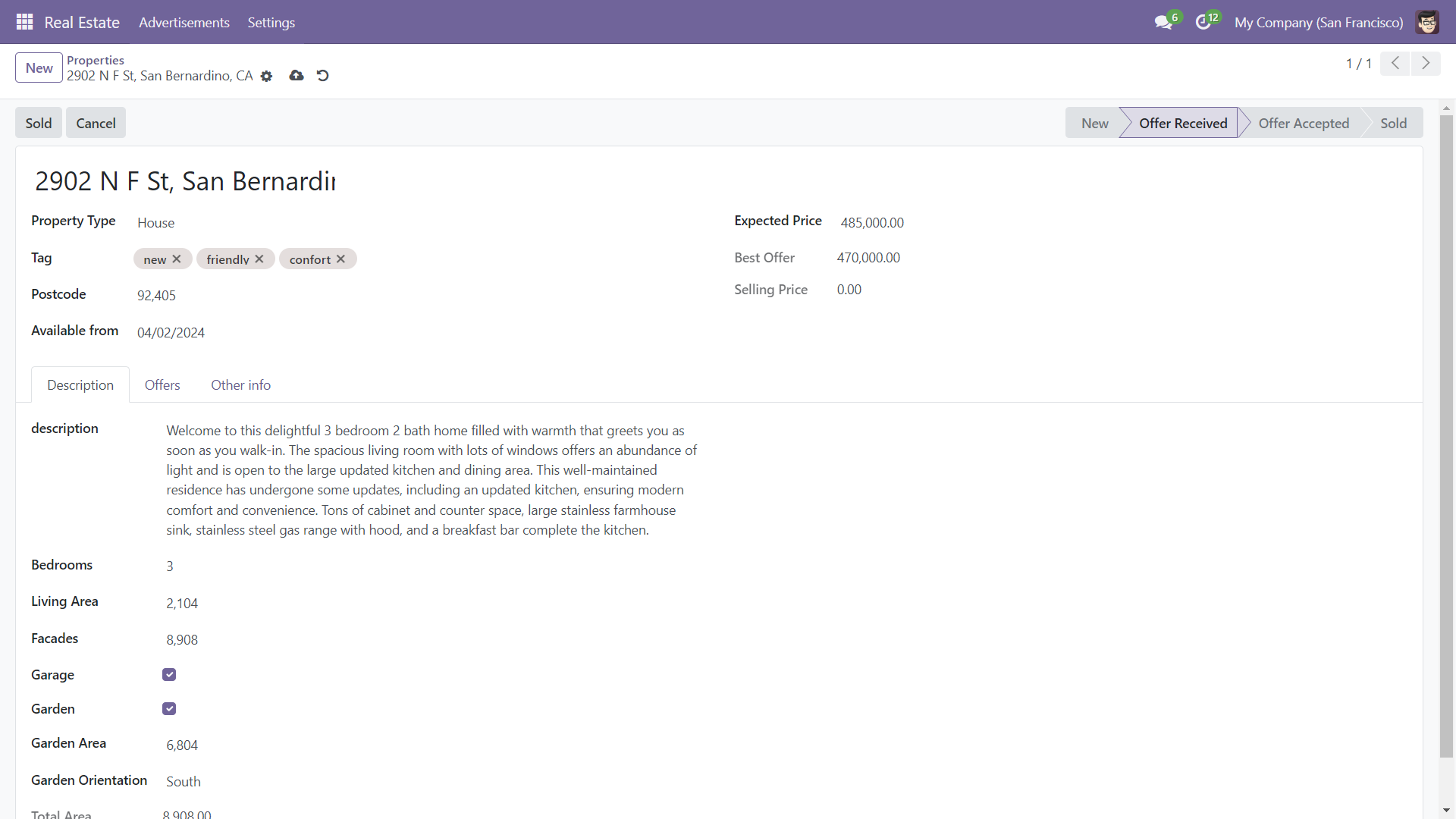Go to the previous record arrow
Image resolution: width=1456 pixels, height=819 pixels.
1395,64
